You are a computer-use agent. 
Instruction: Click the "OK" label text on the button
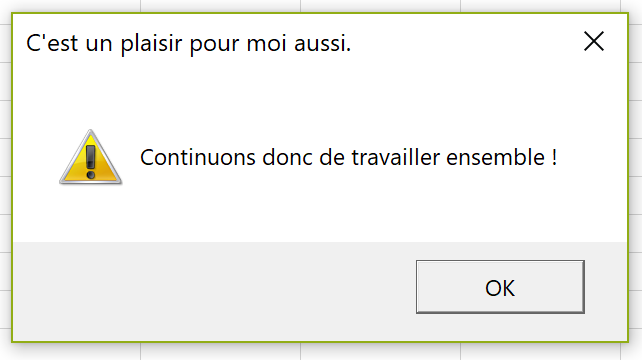click(500, 288)
